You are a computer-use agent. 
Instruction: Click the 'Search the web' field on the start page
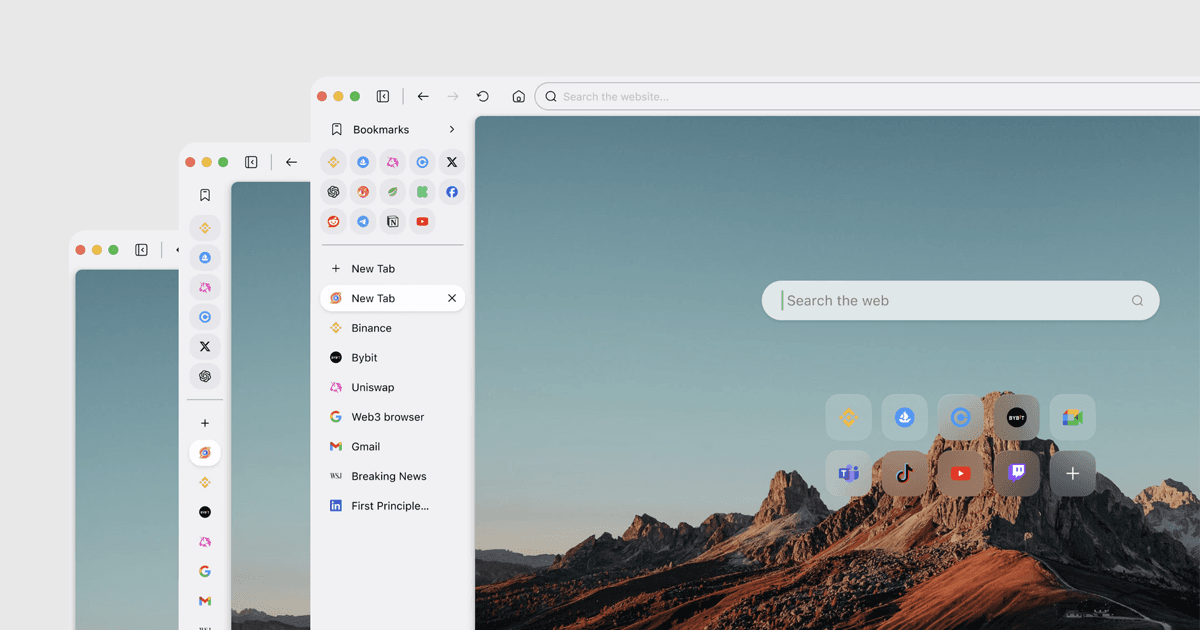point(960,300)
